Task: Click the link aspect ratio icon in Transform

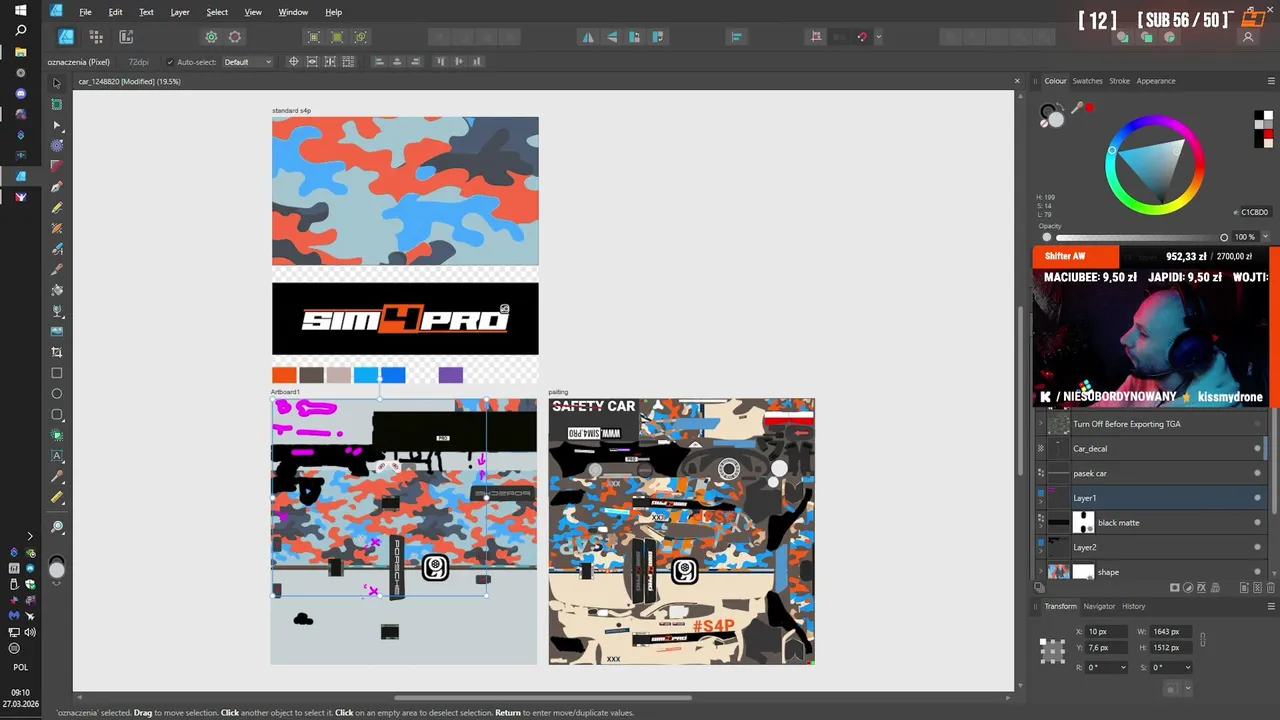Action: [1203, 639]
